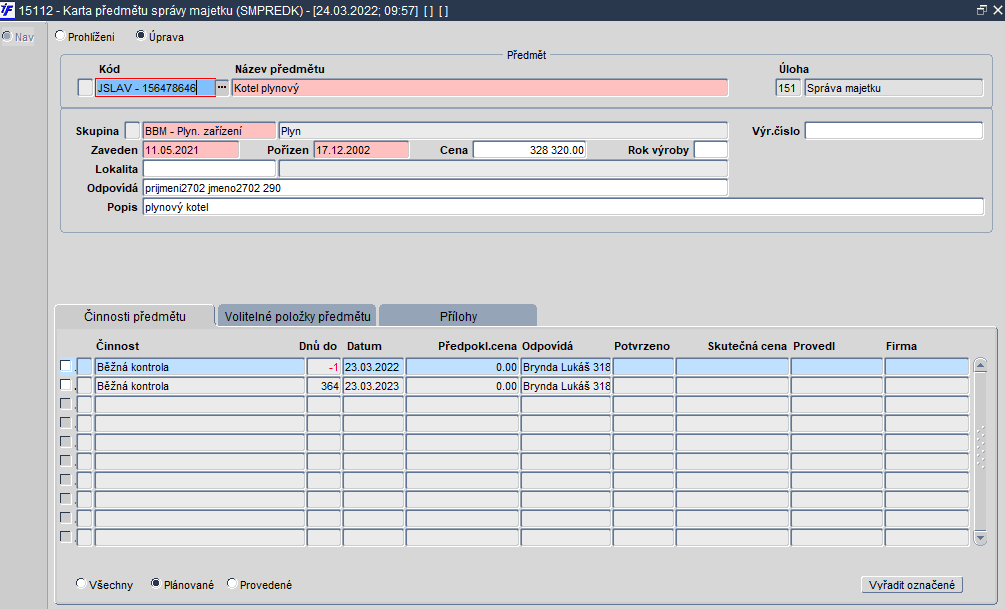Click small square button beside Skupina label

(x=132, y=131)
